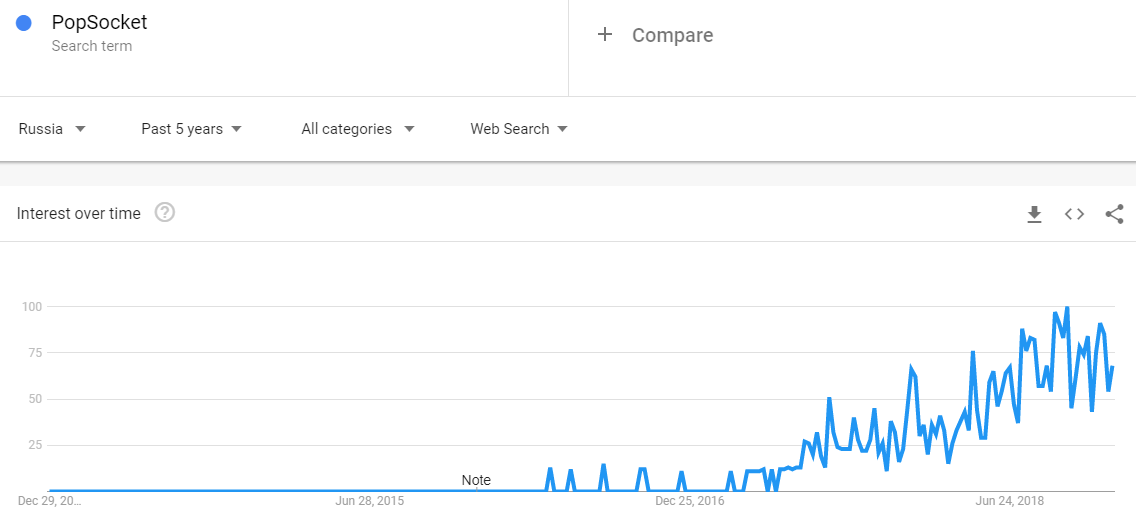1136x516 pixels.
Task: Click the Jun 24, 2018 axis label
Action: tap(1010, 501)
